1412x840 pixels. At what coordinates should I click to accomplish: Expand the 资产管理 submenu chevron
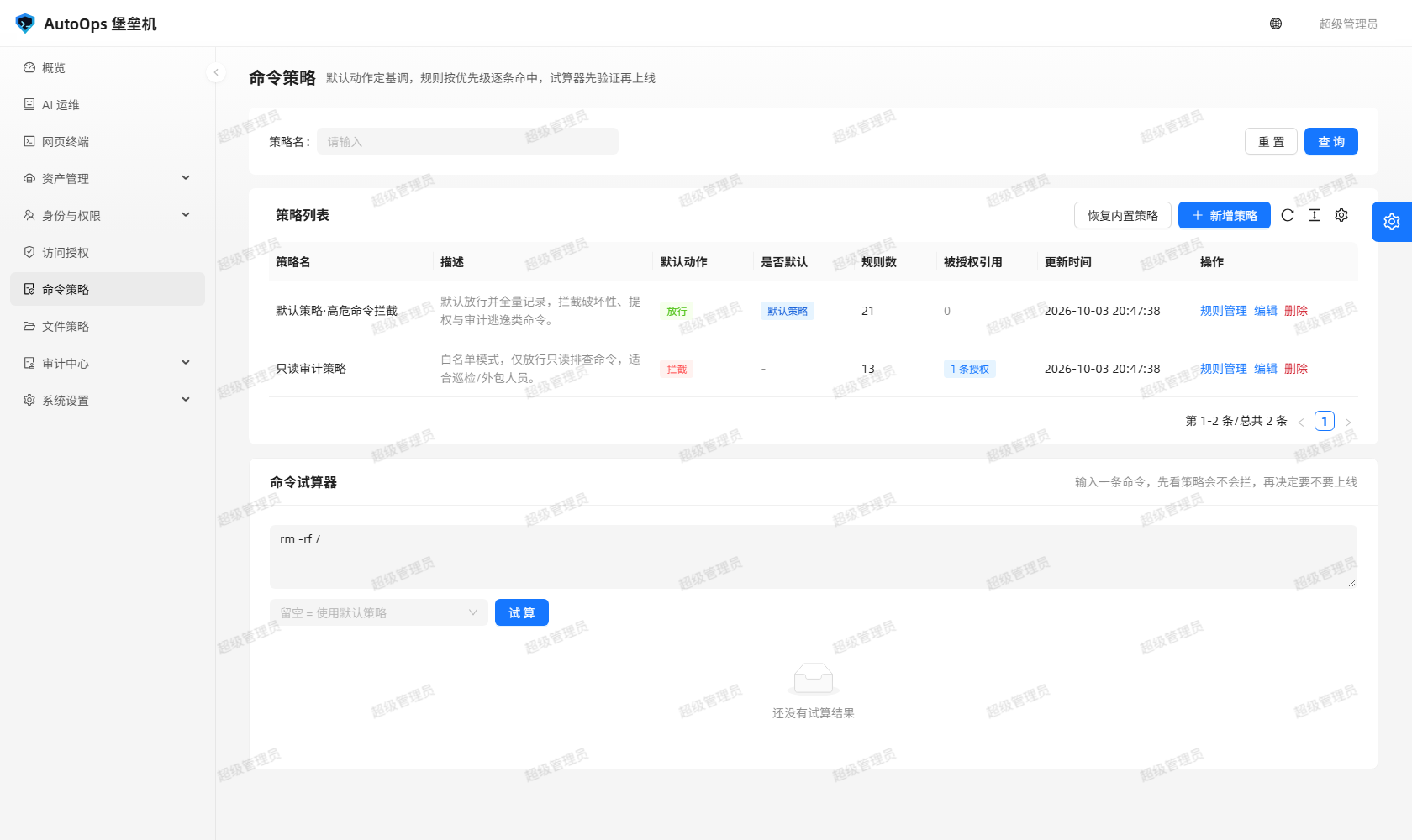(x=186, y=178)
